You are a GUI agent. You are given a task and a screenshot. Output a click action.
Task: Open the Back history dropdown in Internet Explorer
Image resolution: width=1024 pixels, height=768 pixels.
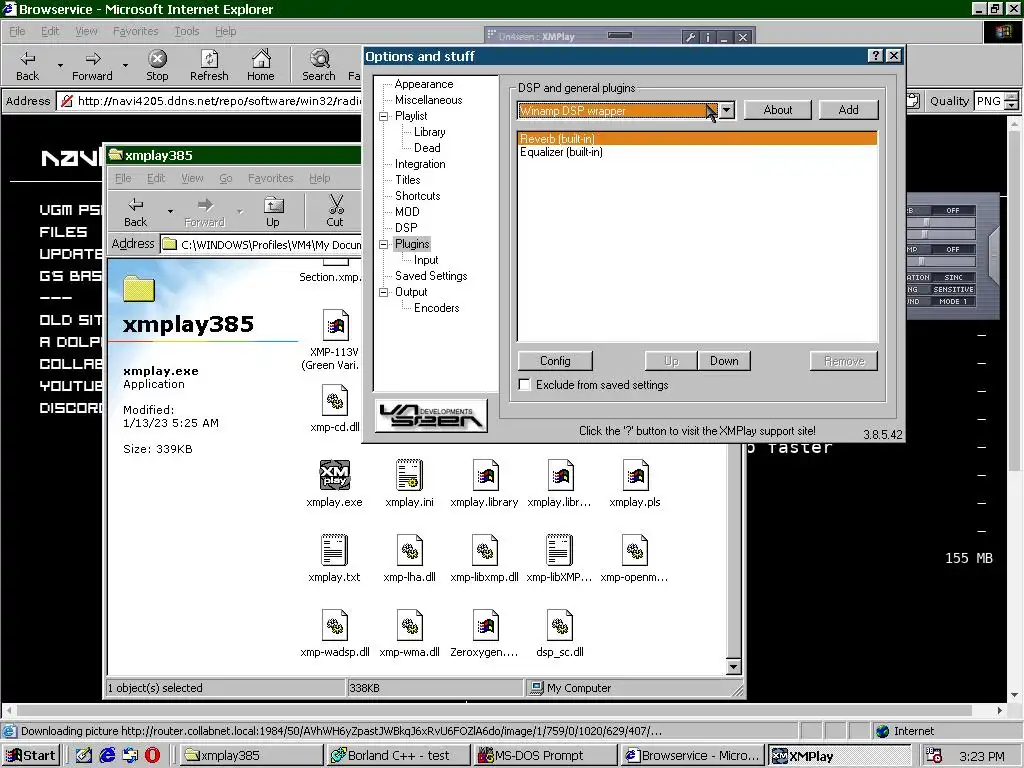click(x=60, y=65)
